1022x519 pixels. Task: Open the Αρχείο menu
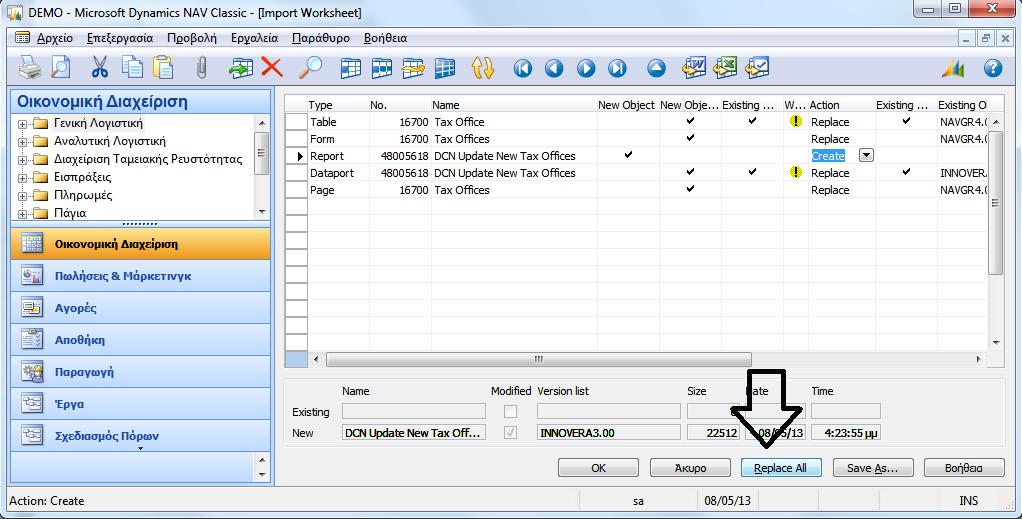(x=54, y=38)
